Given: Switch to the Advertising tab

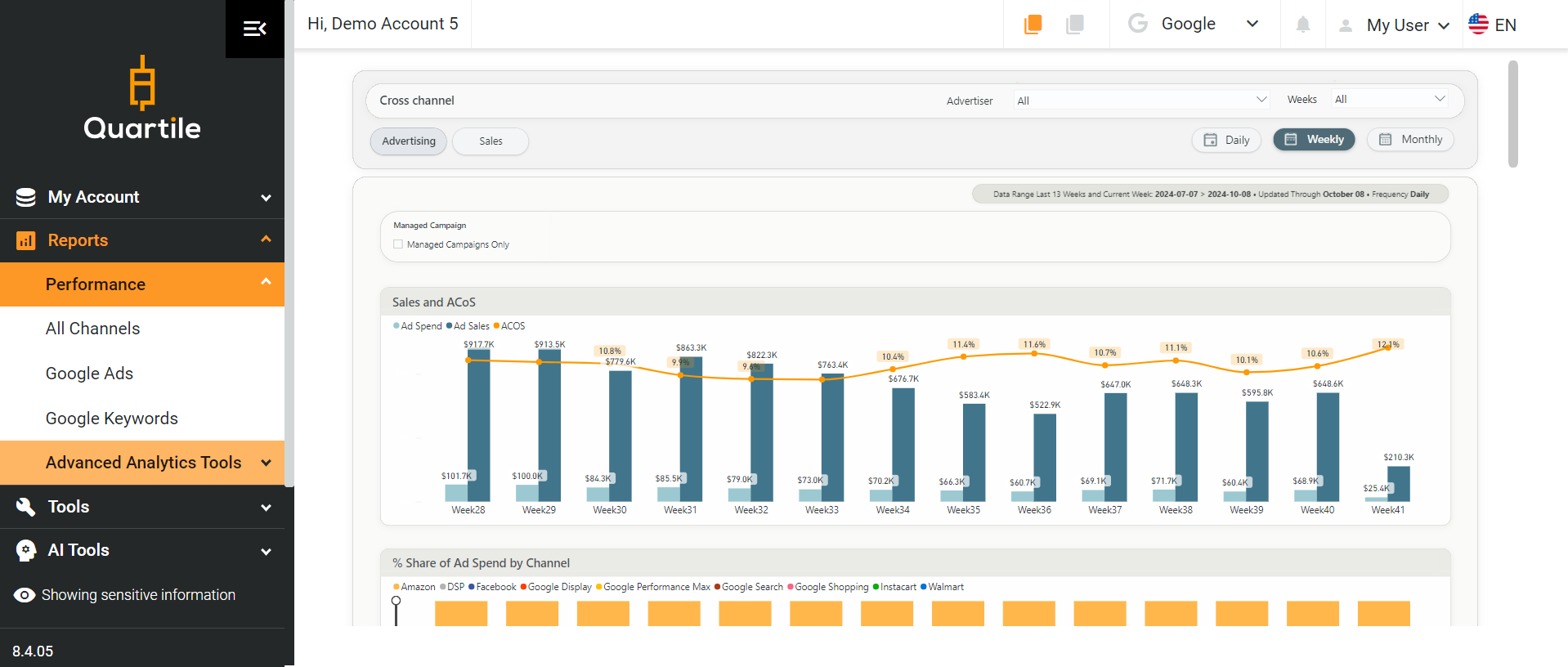Looking at the screenshot, I should point(409,141).
